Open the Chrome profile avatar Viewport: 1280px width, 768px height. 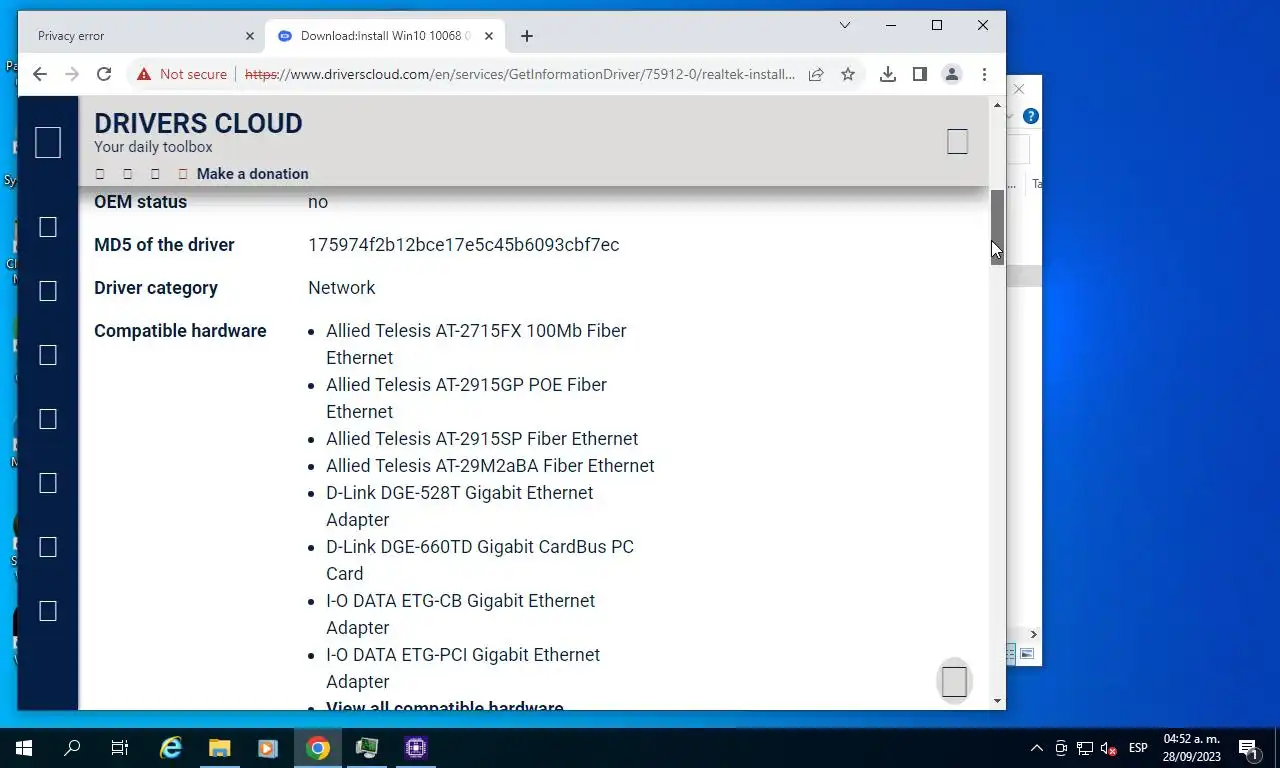(952, 74)
